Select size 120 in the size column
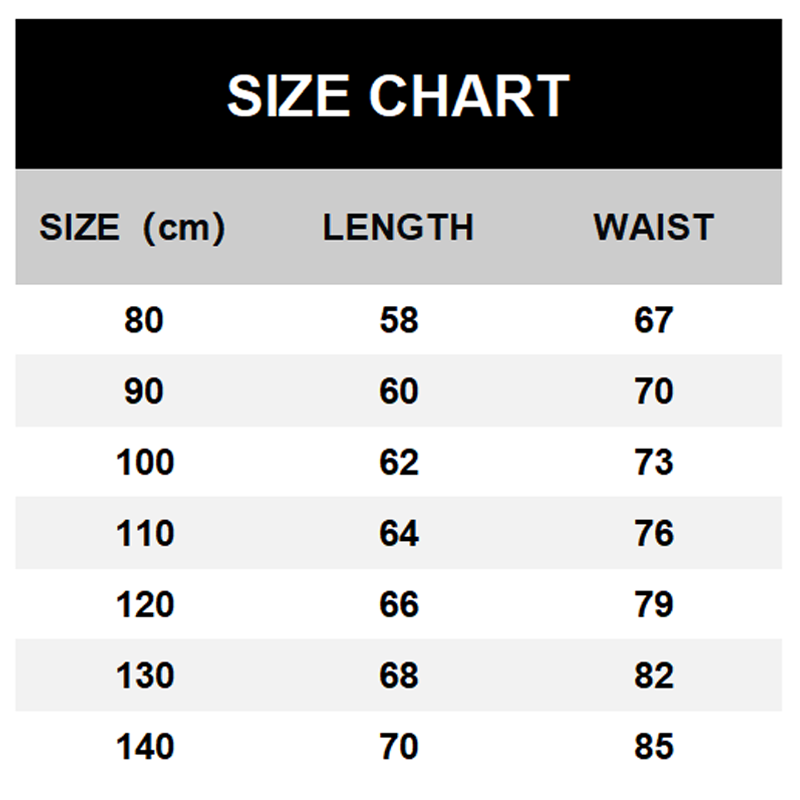 click(x=145, y=605)
